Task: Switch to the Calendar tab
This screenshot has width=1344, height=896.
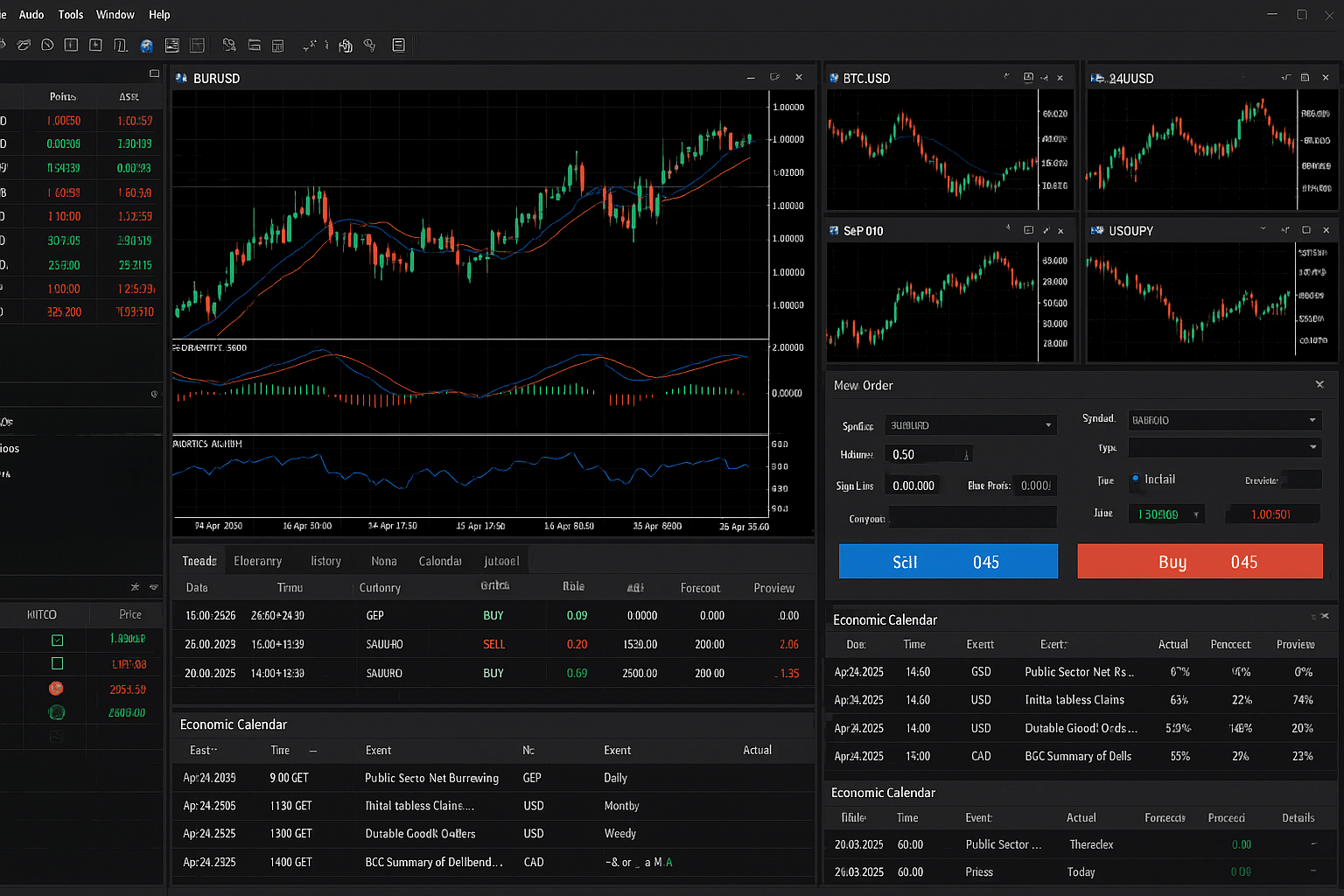Action: pos(439,561)
